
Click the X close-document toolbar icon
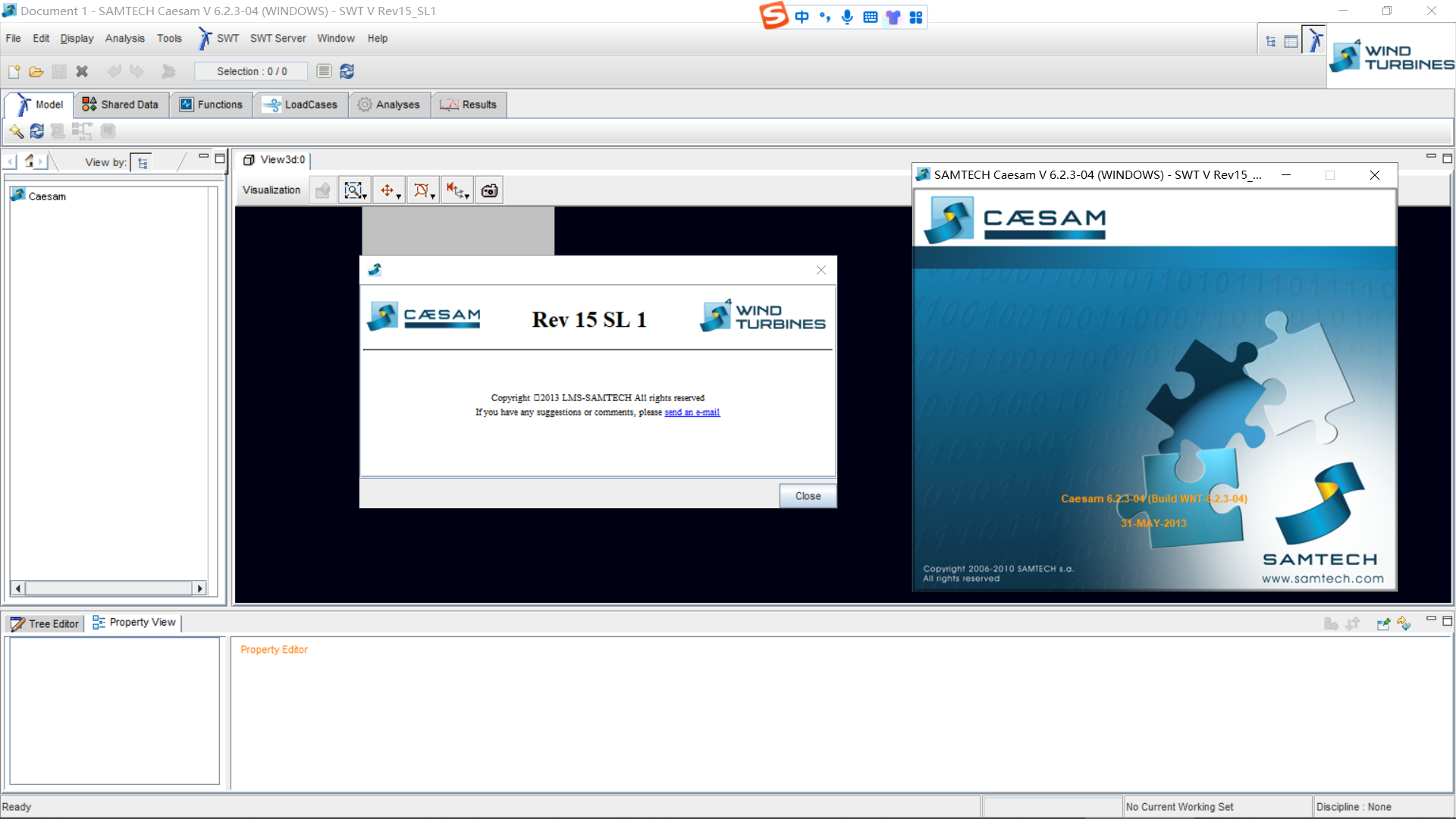tap(82, 71)
